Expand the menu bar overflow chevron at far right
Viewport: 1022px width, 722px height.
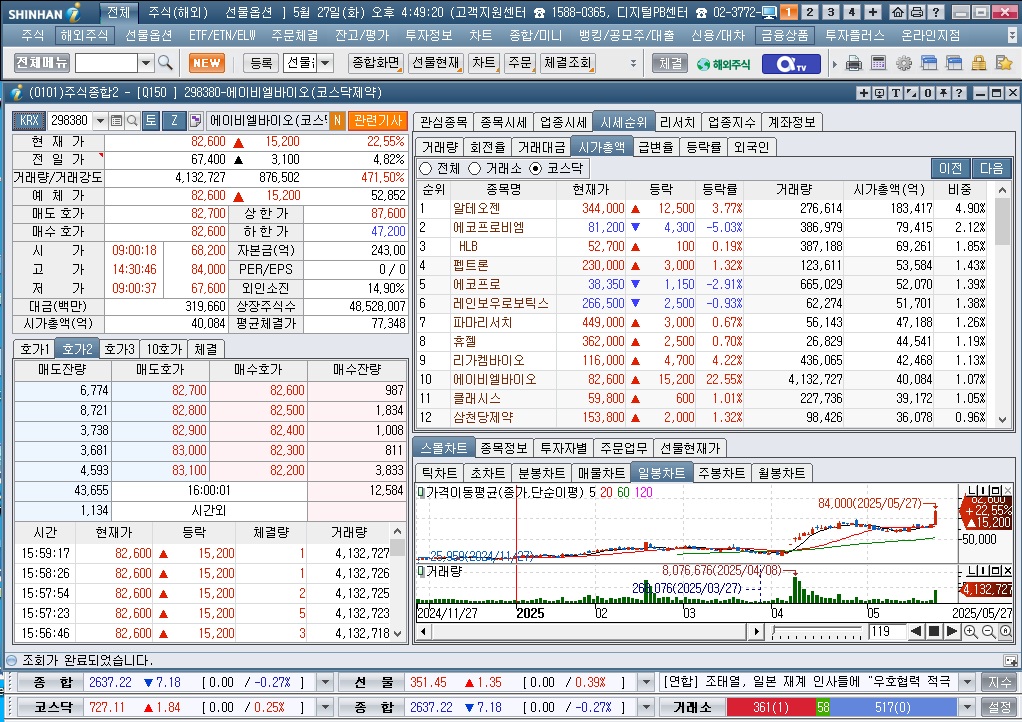[x=1012, y=35]
